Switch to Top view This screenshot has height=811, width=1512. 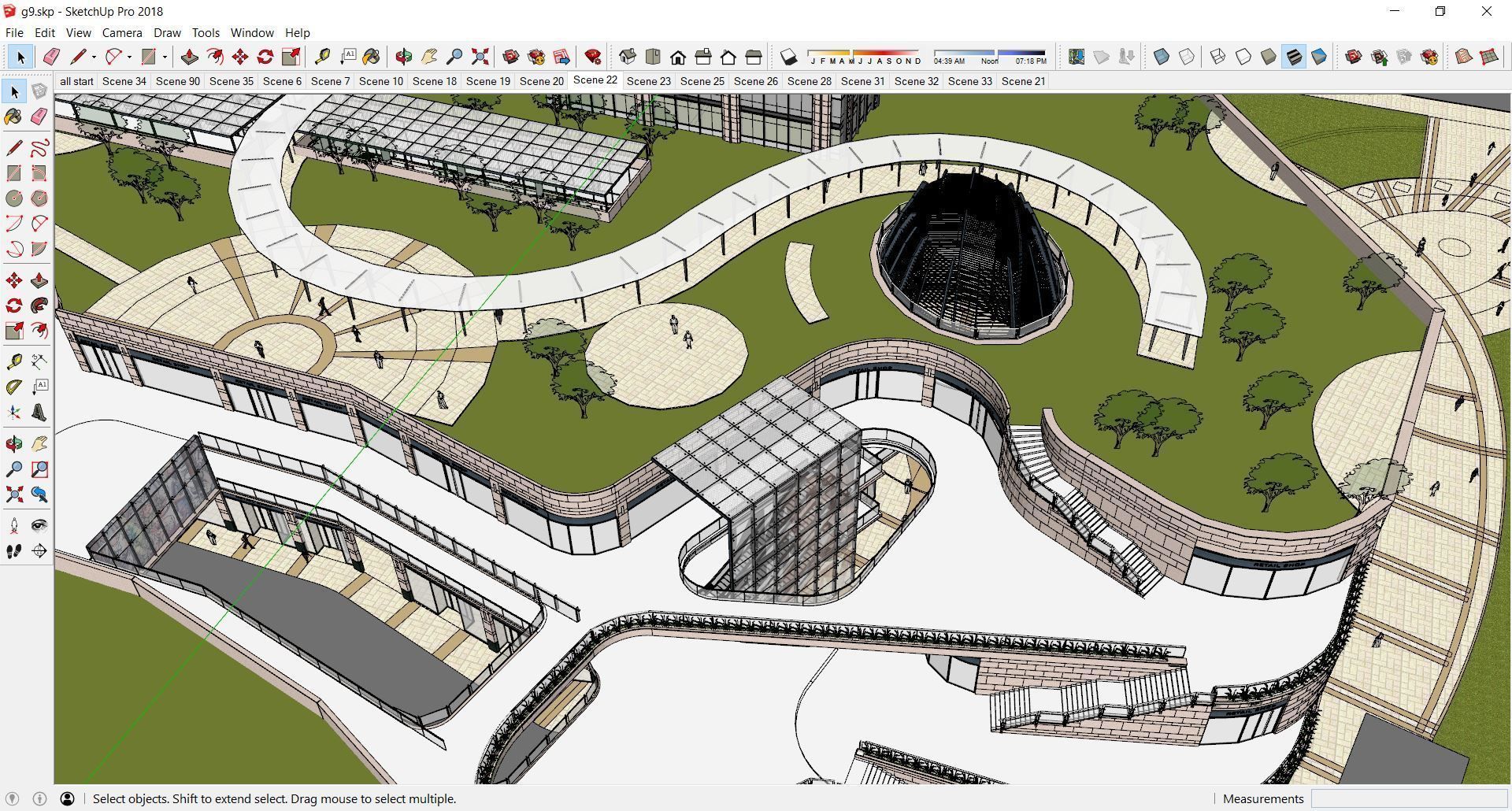653,57
